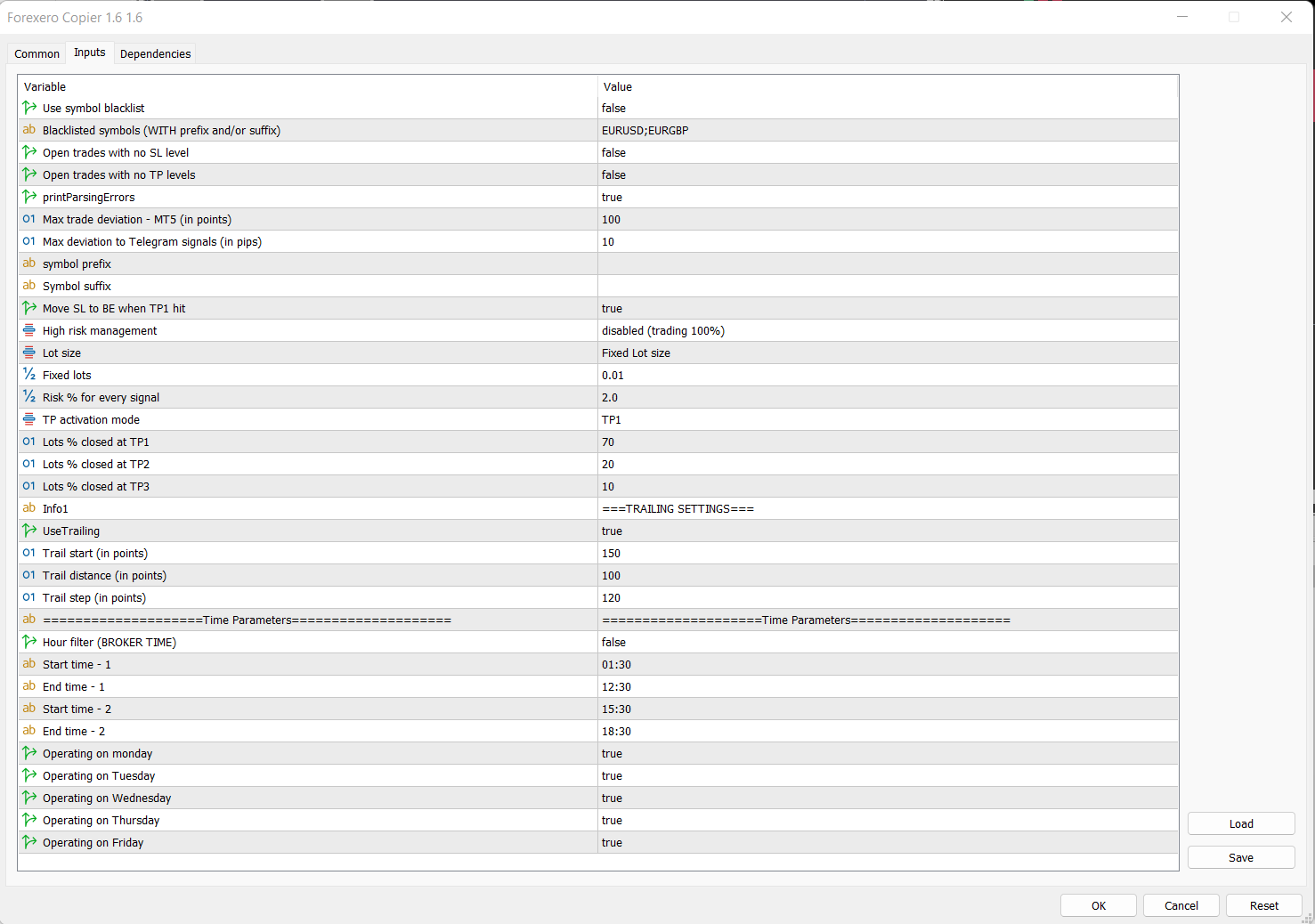
Task: Open TP activation mode dropdown showing TP1
Action: [888, 419]
